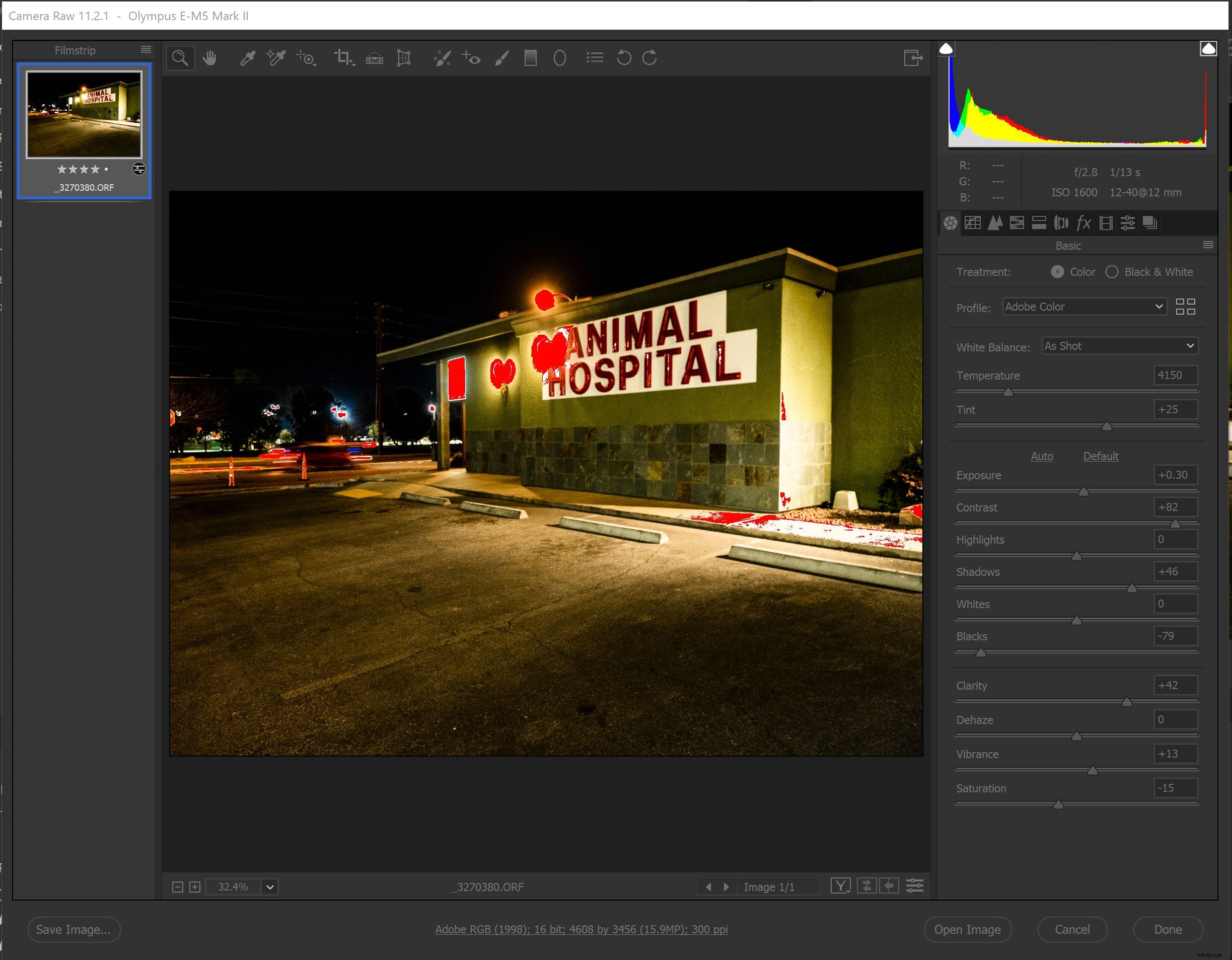This screenshot has width=1232, height=960.
Task: Open the Tone Curve panel
Action: coord(973,223)
